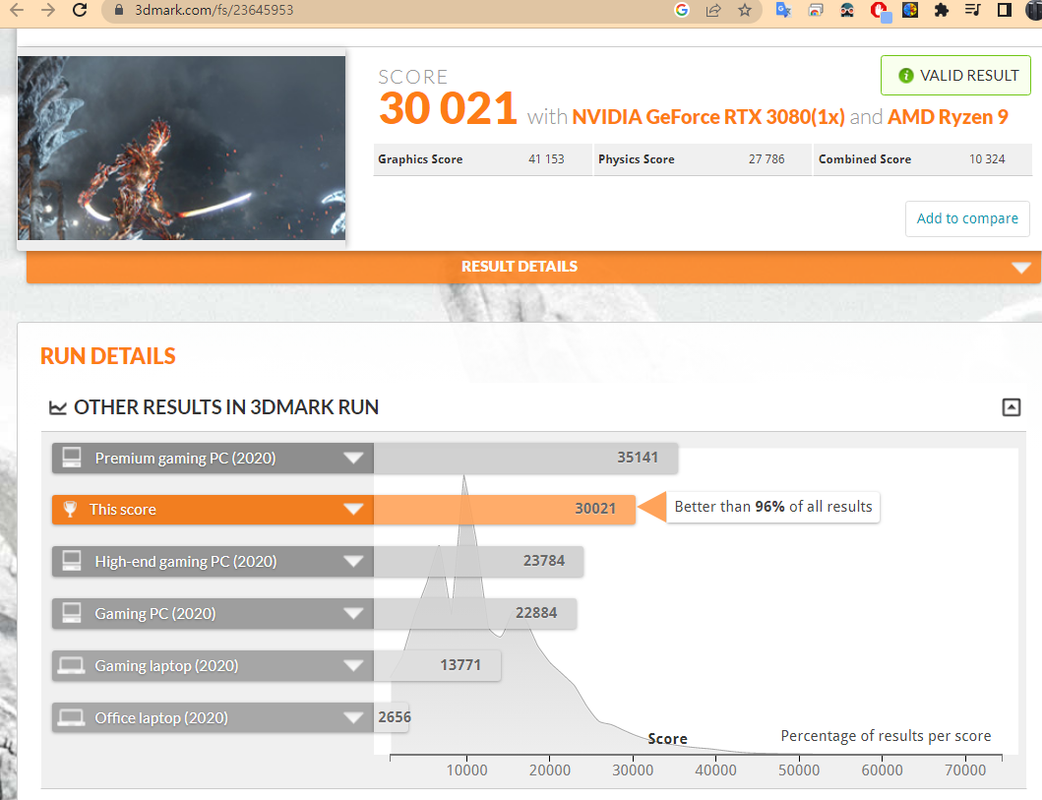
Task: Click the Graphics Score value 41 153
Action: coord(546,159)
